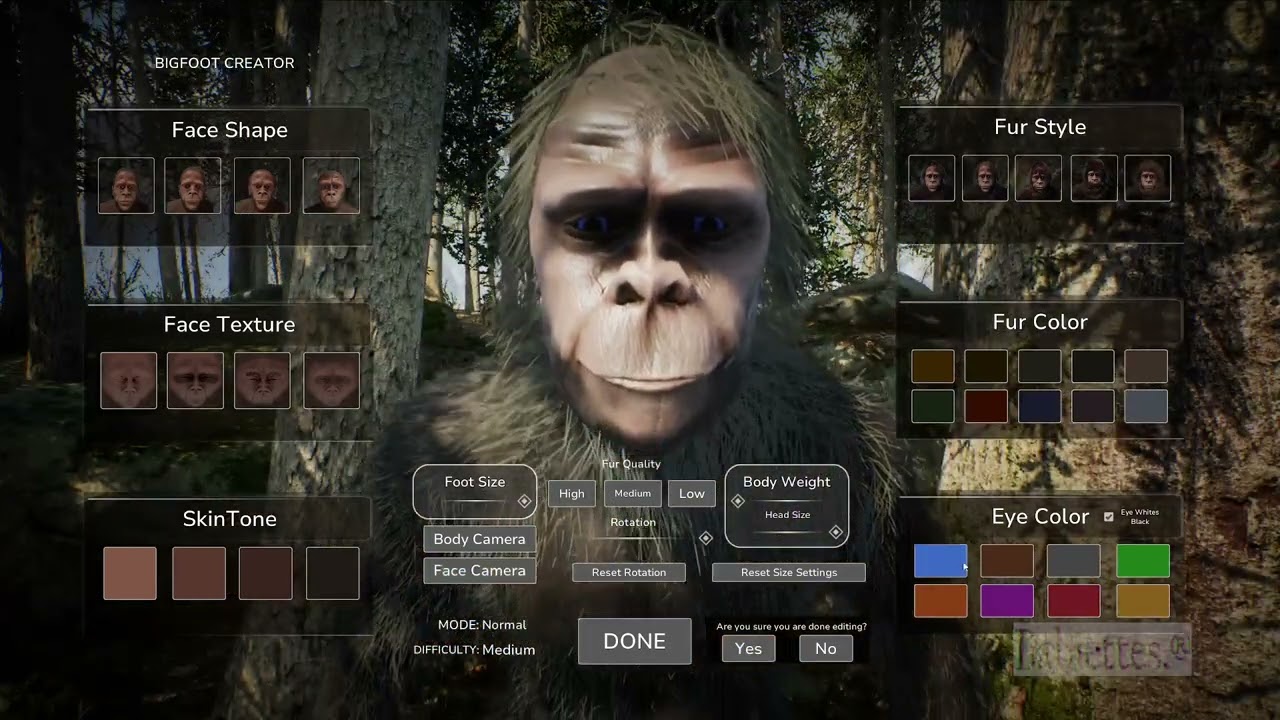The height and width of the screenshot is (720, 1280).
Task: Click the Rotation slider handle
Action: pos(706,538)
